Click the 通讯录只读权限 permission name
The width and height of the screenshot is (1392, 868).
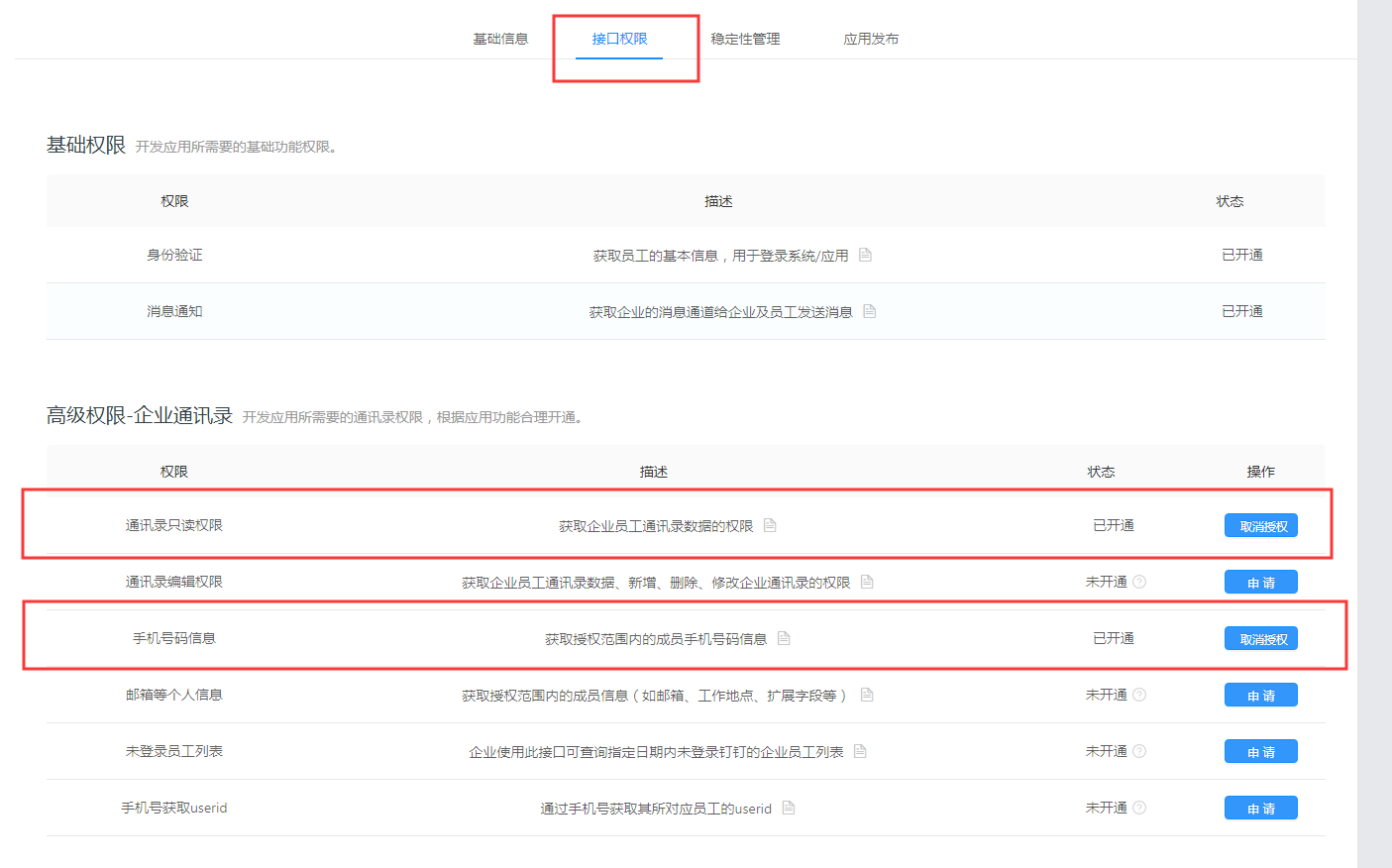(174, 525)
